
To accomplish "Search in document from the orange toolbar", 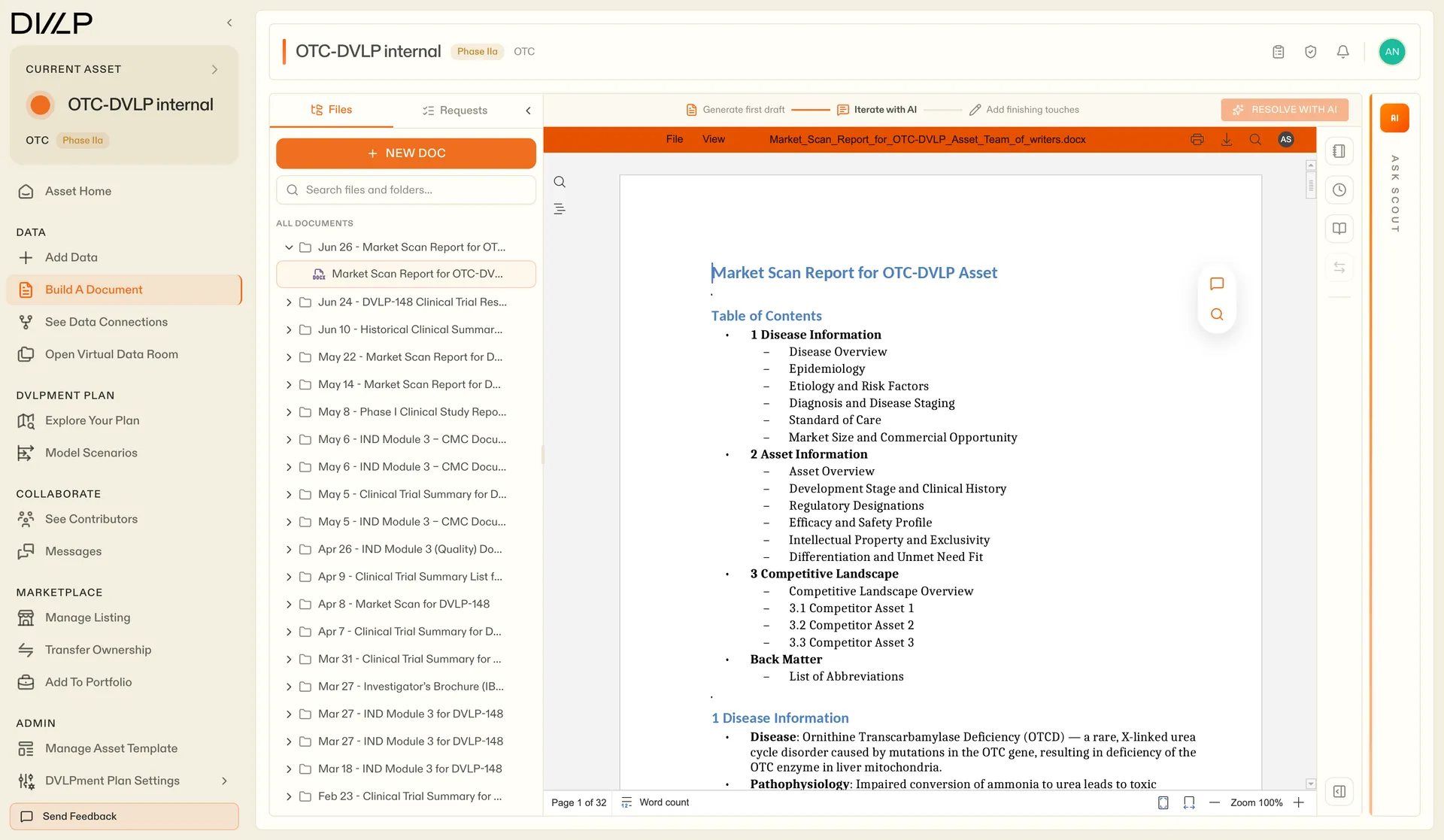I will coord(1255,139).
